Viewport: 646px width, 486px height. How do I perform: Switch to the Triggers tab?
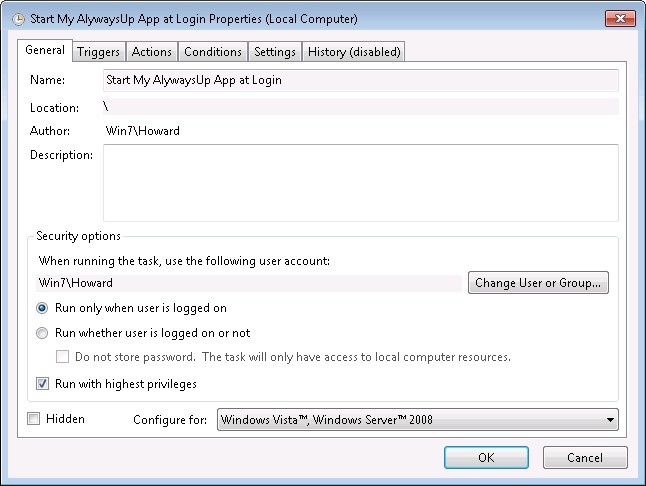pos(98,52)
